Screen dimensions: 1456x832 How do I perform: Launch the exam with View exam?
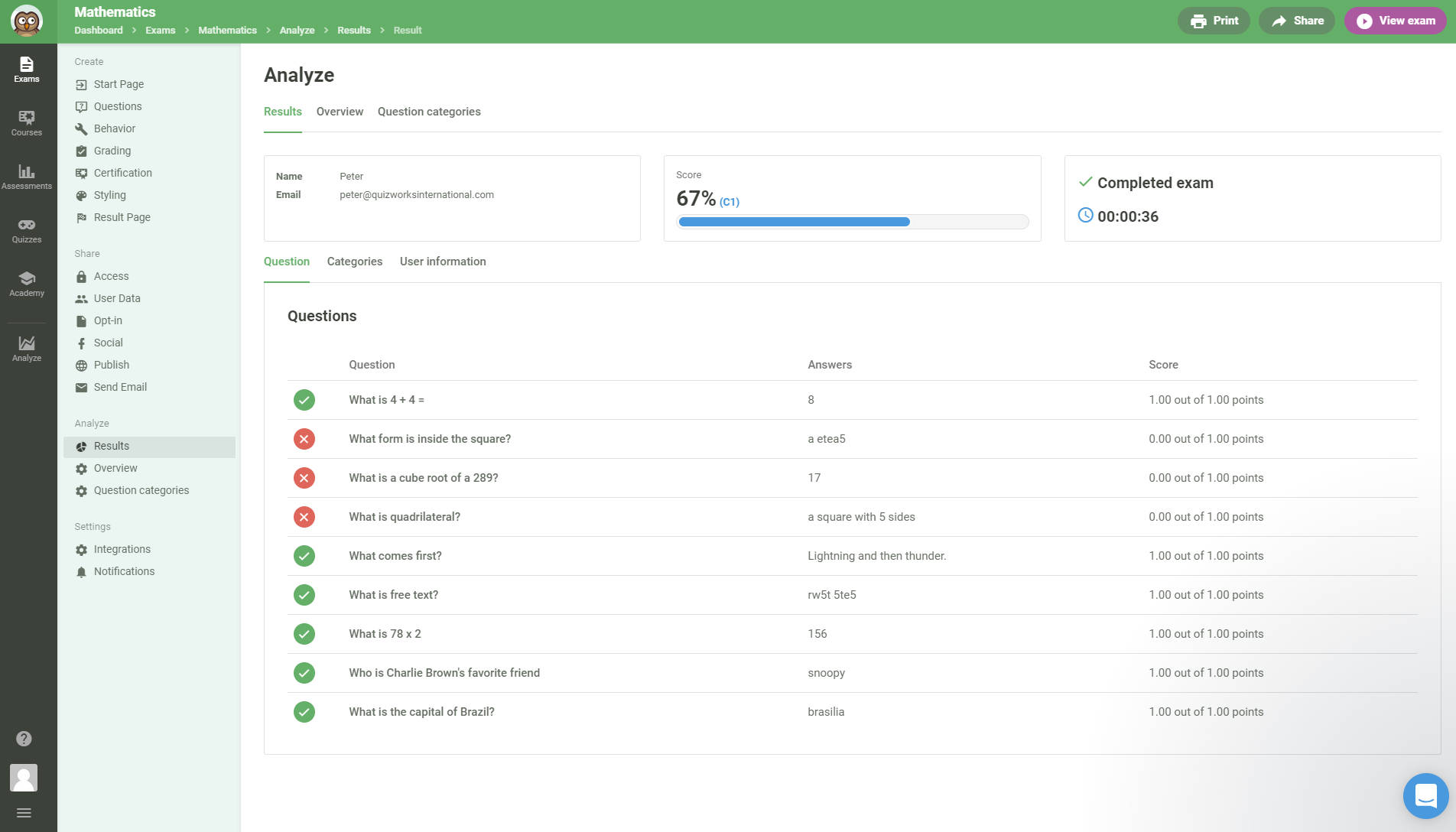[x=1395, y=21]
